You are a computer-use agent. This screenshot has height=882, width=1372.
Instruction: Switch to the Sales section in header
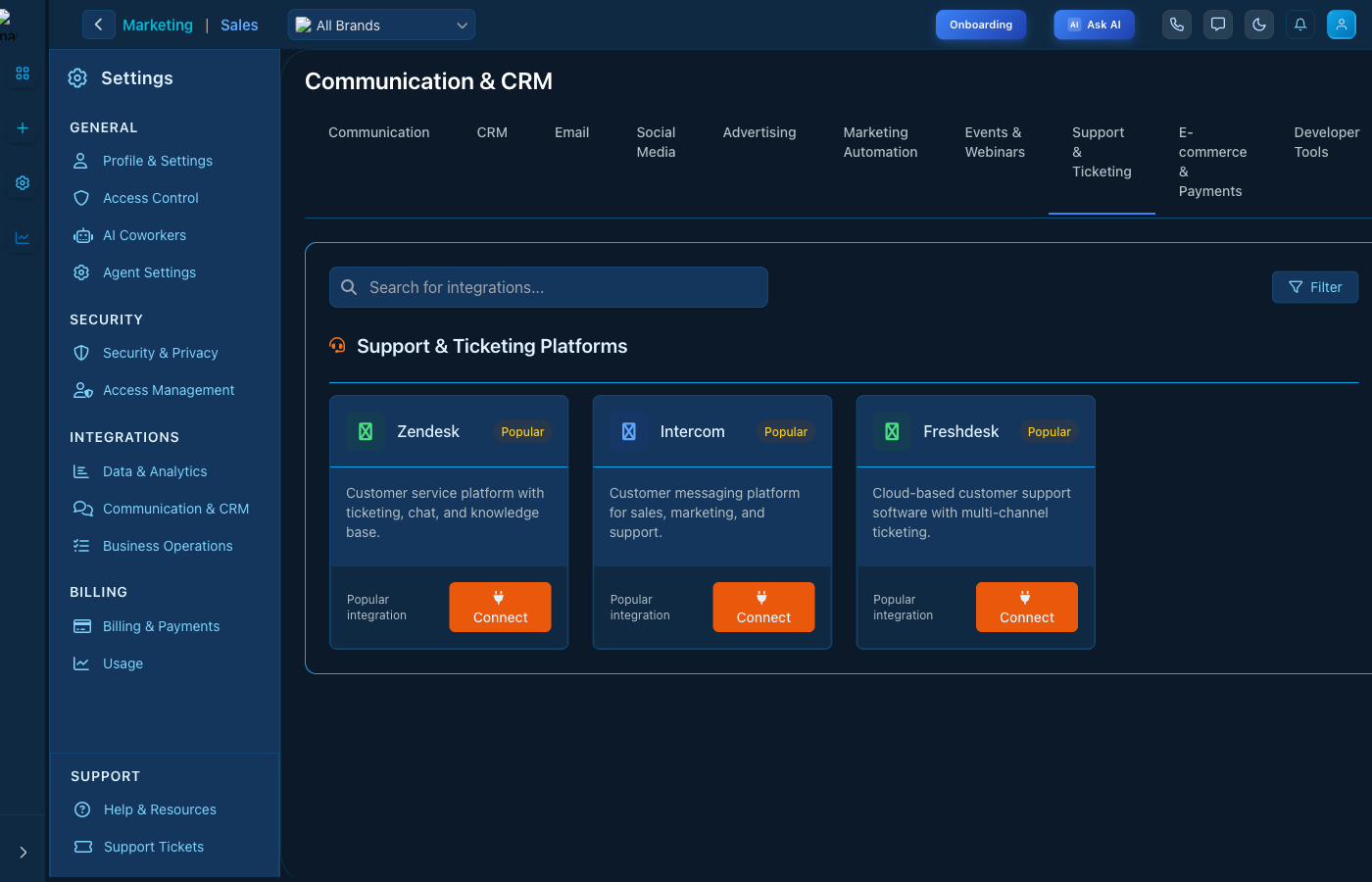(239, 25)
